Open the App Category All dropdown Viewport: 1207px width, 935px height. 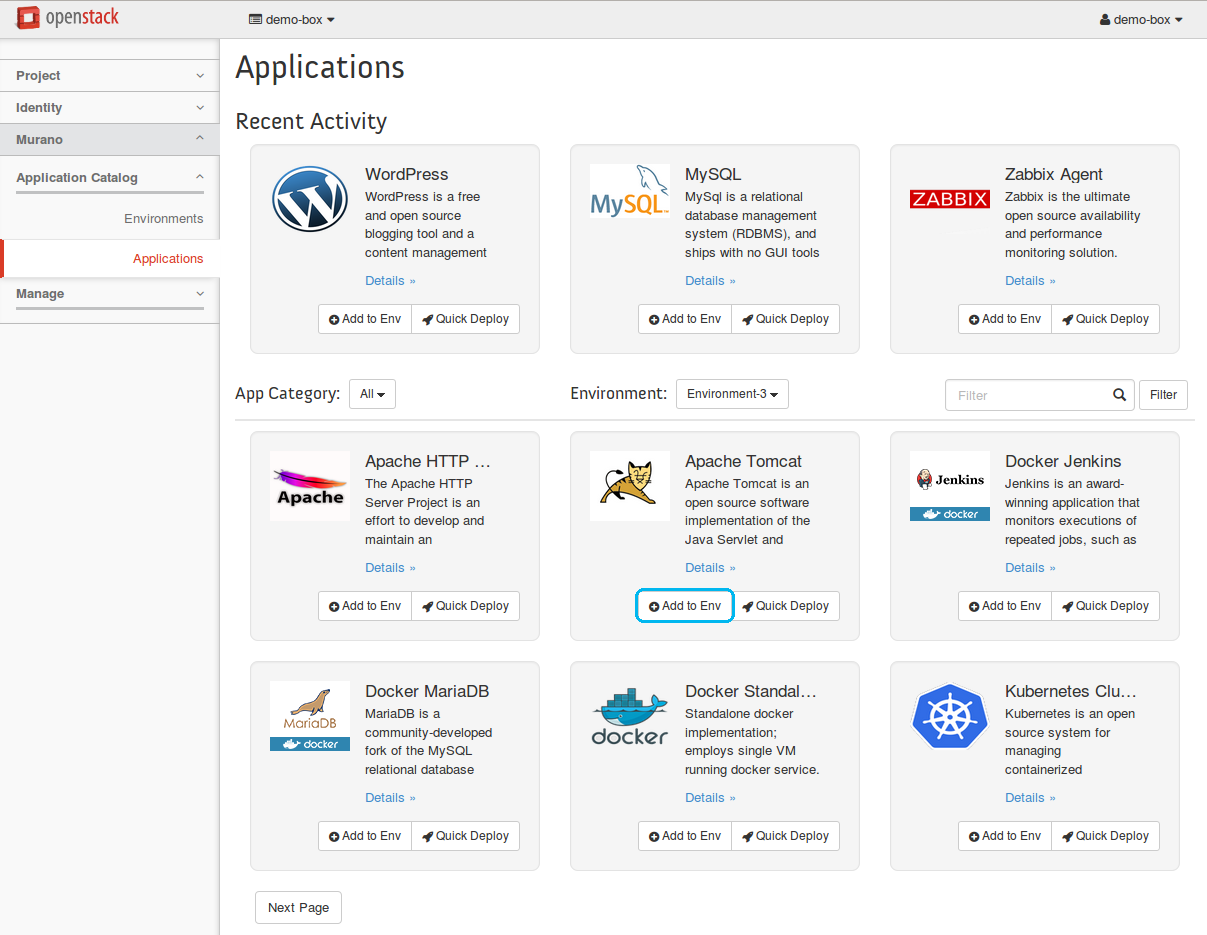[372, 394]
